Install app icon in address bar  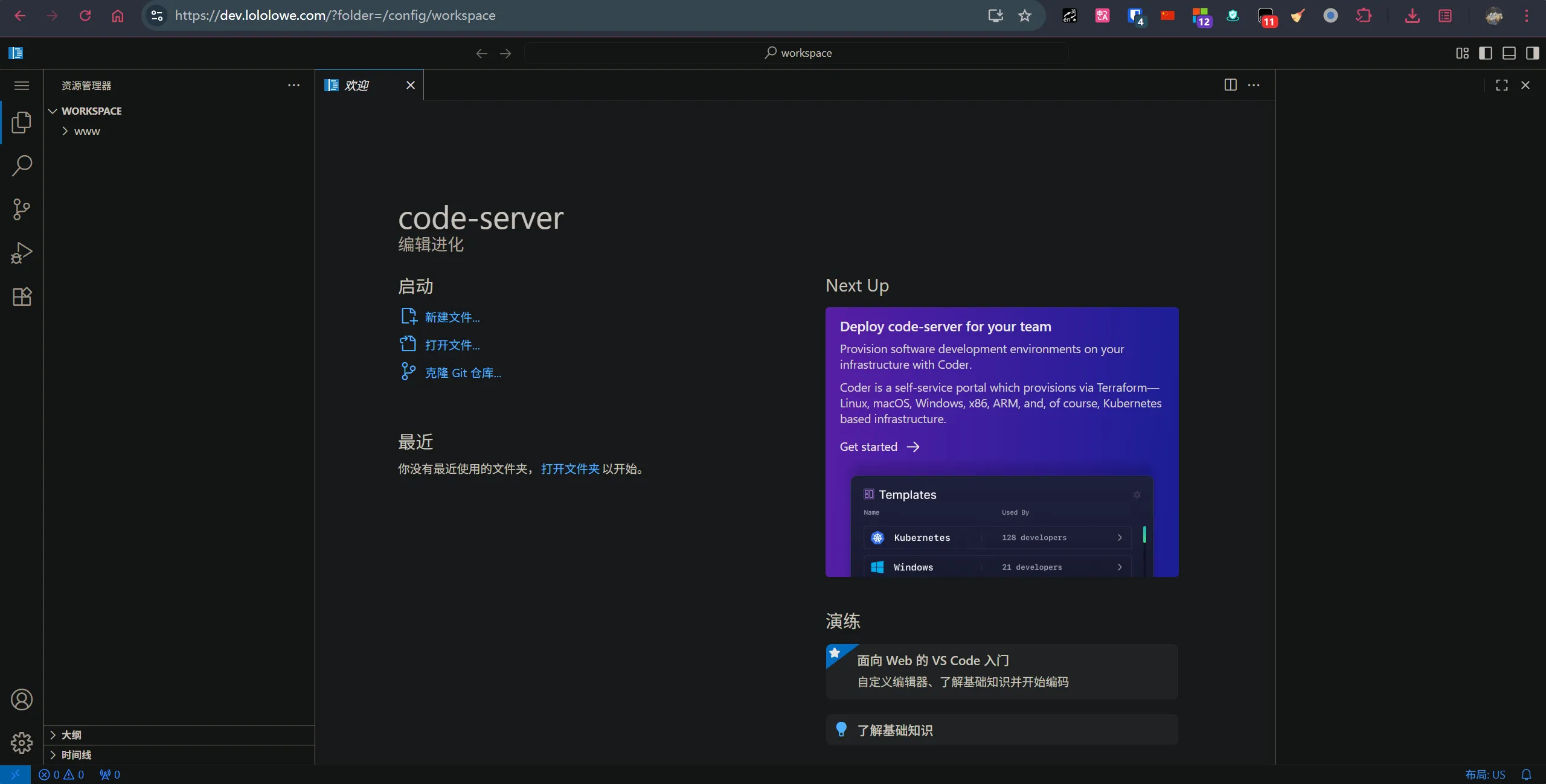(x=995, y=16)
